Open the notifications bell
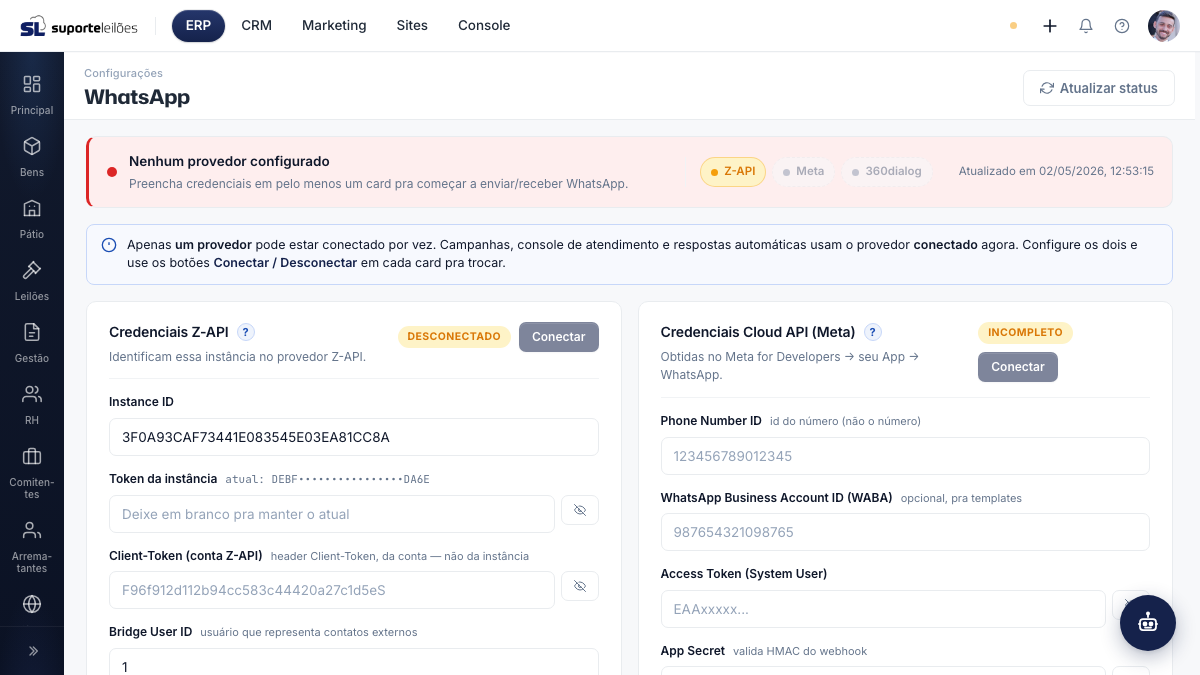This screenshot has height=675, width=1200. pos(1086,26)
